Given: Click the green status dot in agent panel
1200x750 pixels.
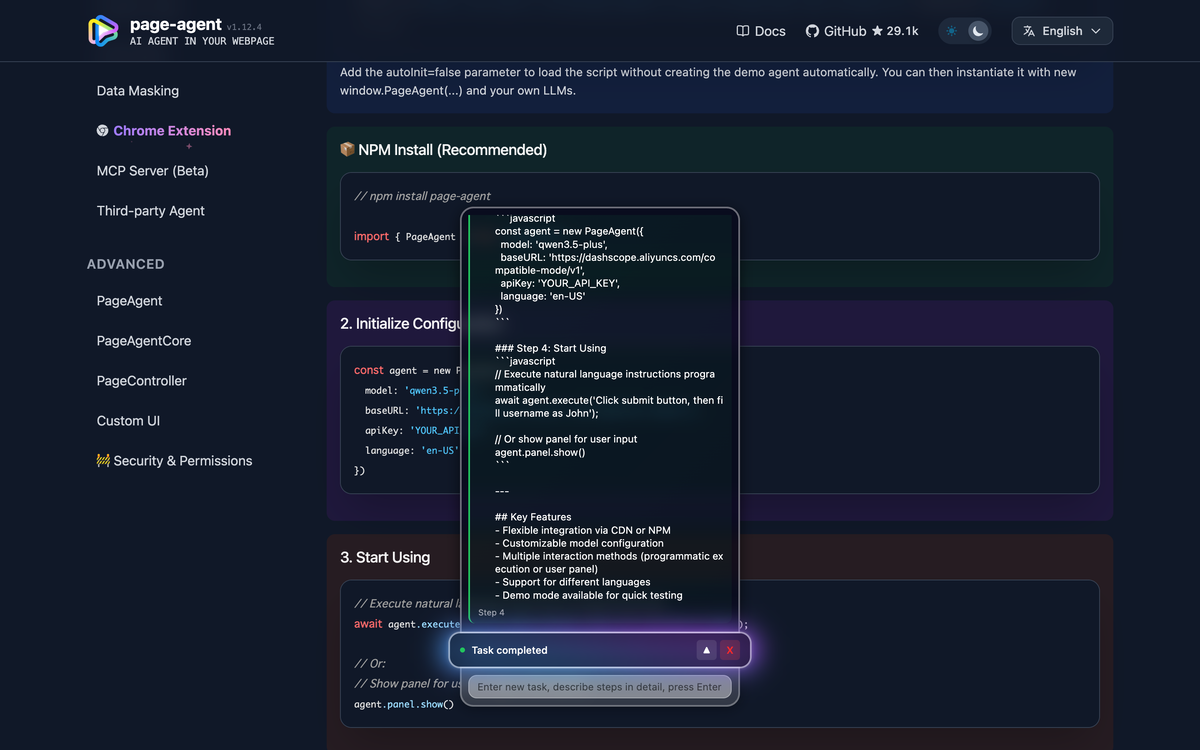Looking at the screenshot, I should (462, 650).
